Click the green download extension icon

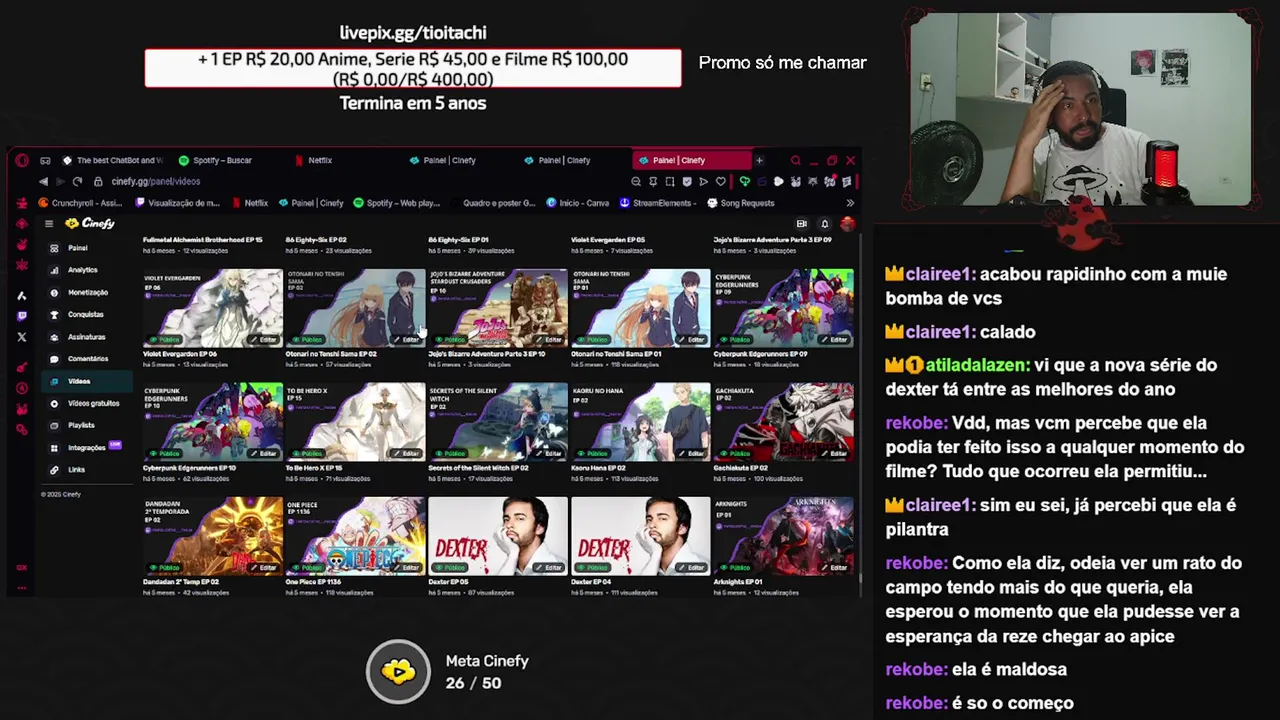744,181
